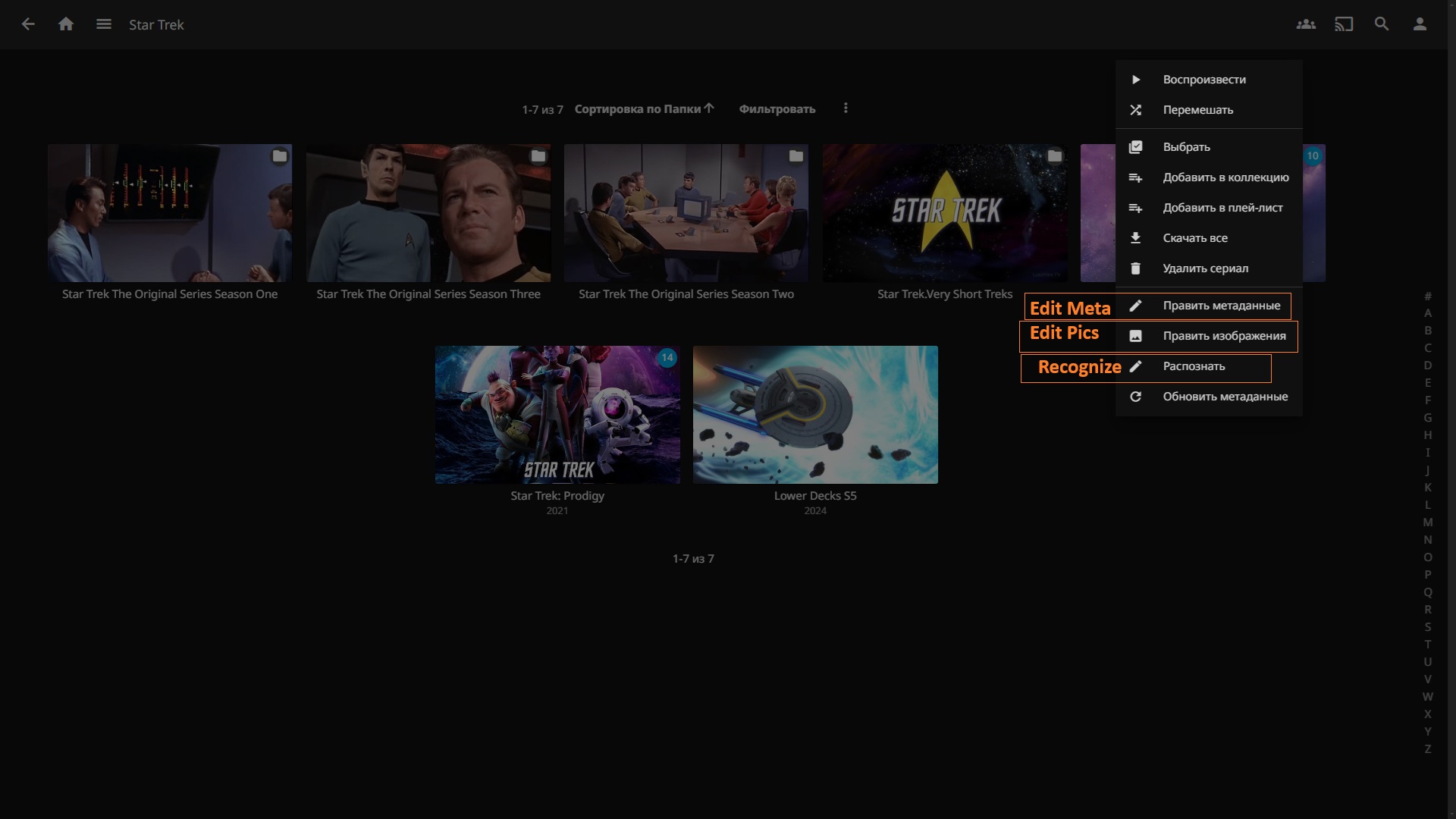
Task: Click Обновить метаданные refresh entry
Action: tap(1225, 397)
